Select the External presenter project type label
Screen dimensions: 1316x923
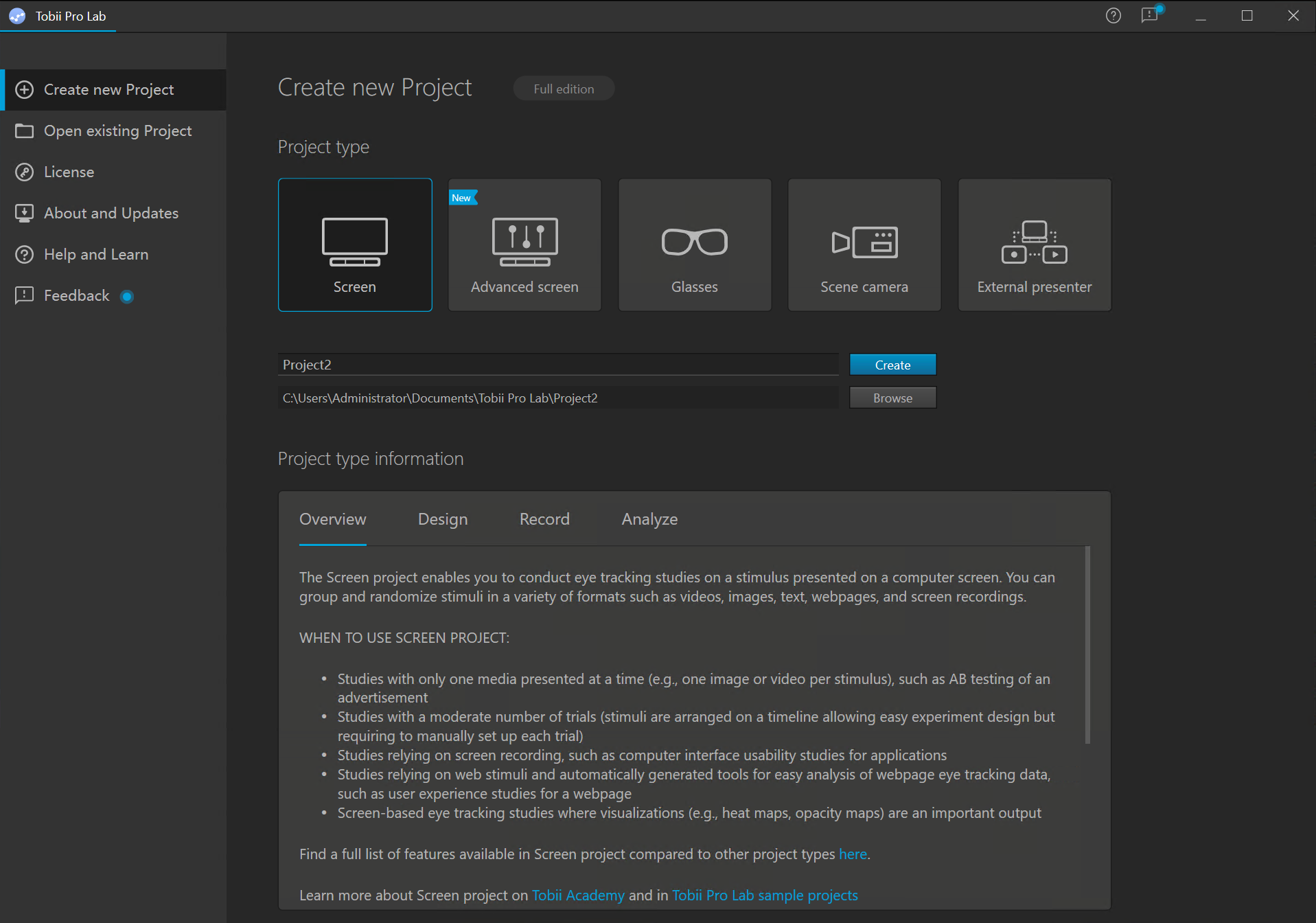coord(1035,287)
